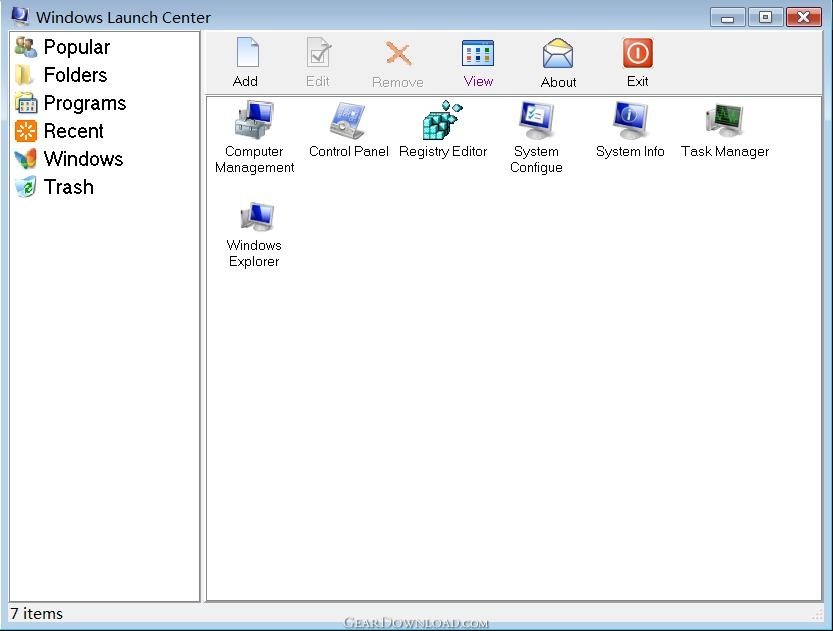Screen dimensions: 833x631
Task: Click the Programs category icon
Action: 26,103
